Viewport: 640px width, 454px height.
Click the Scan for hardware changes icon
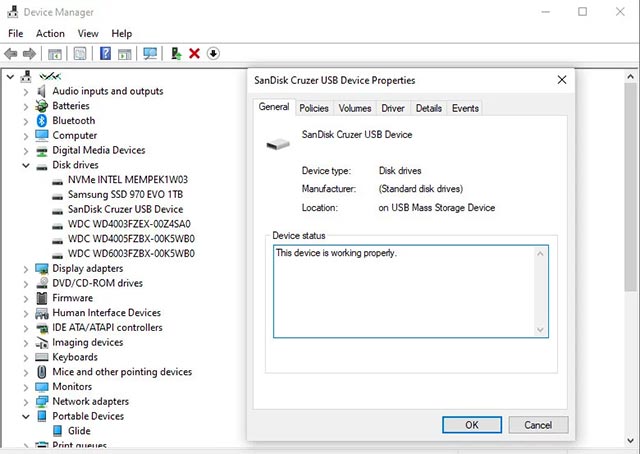(x=150, y=53)
